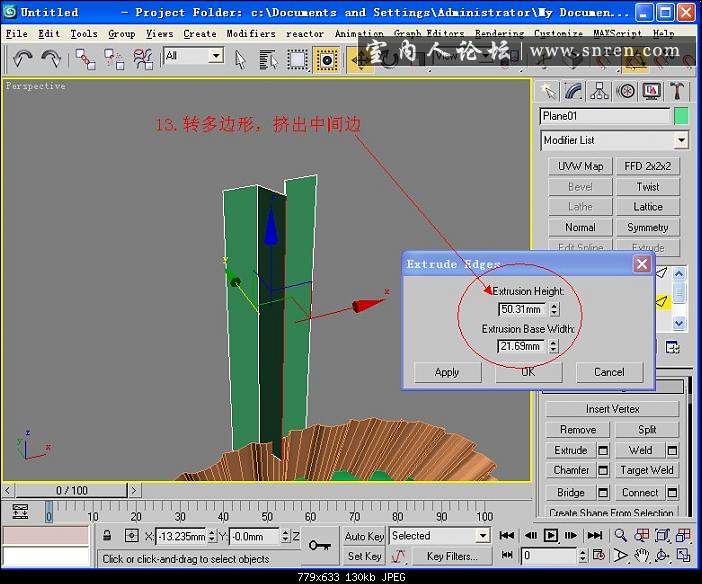Open the Modifiers menu
This screenshot has width=702, height=584.
point(250,33)
